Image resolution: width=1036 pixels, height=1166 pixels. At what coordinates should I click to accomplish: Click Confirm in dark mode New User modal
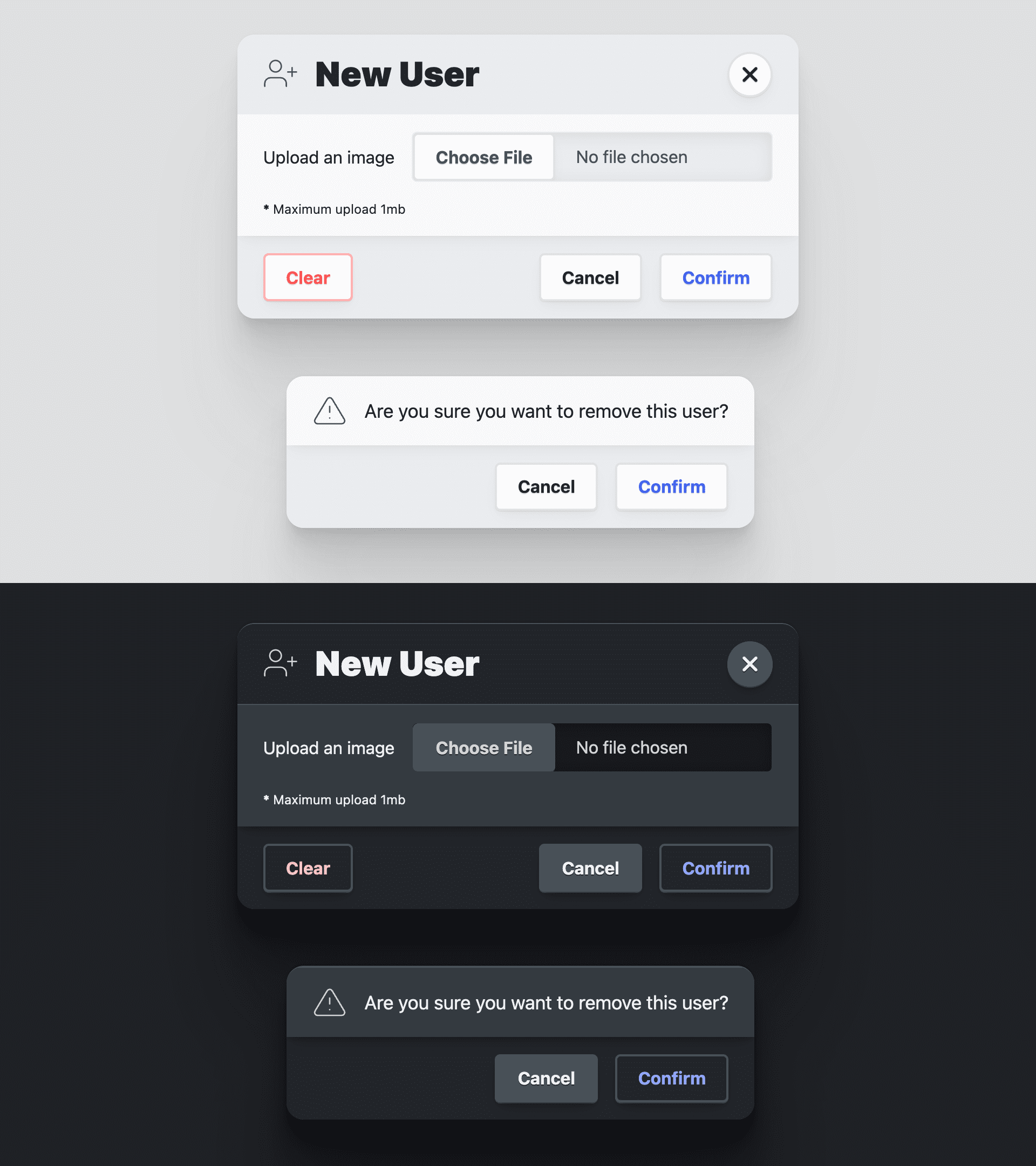pos(716,868)
